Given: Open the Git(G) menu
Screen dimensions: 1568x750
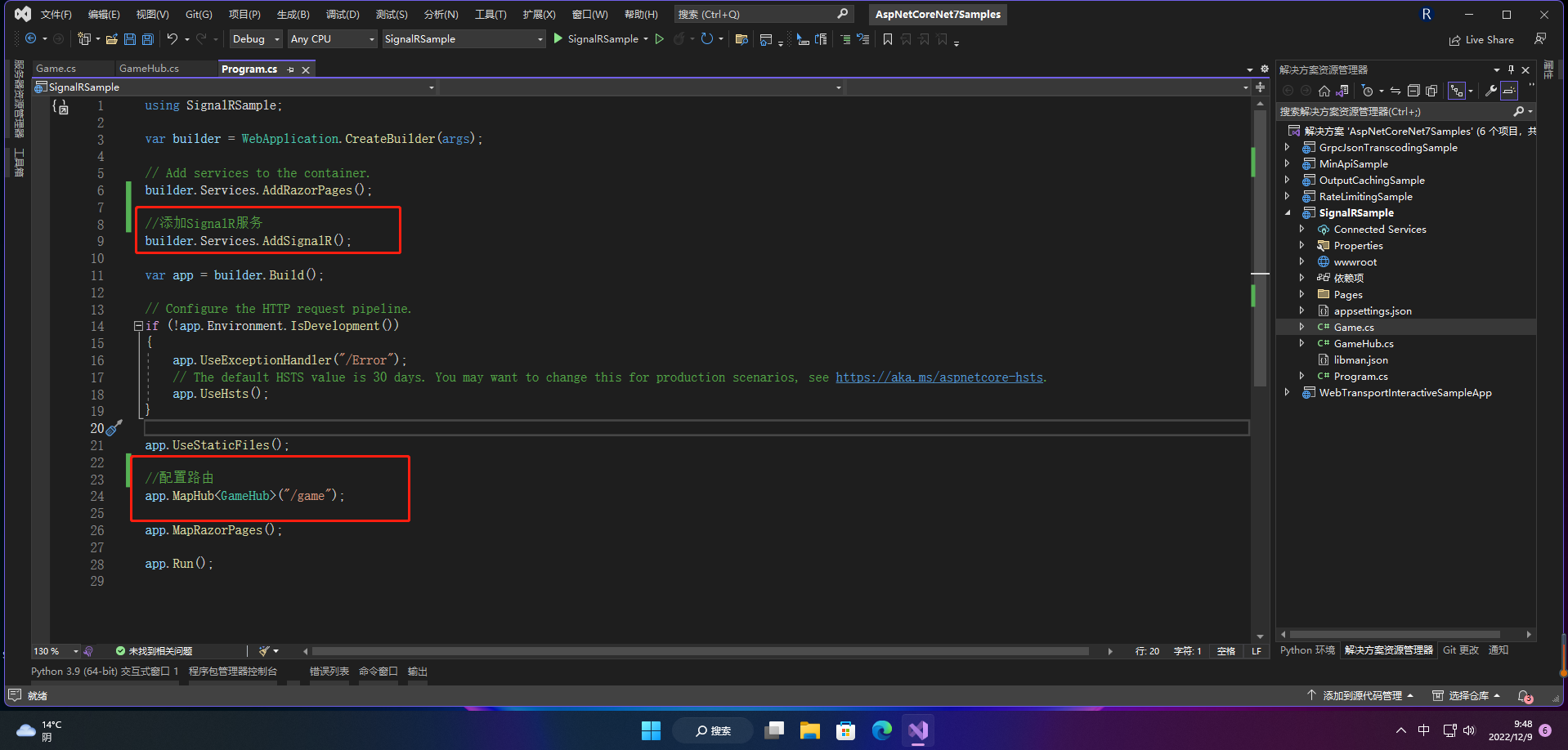Looking at the screenshot, I should [x=199, y=14].
